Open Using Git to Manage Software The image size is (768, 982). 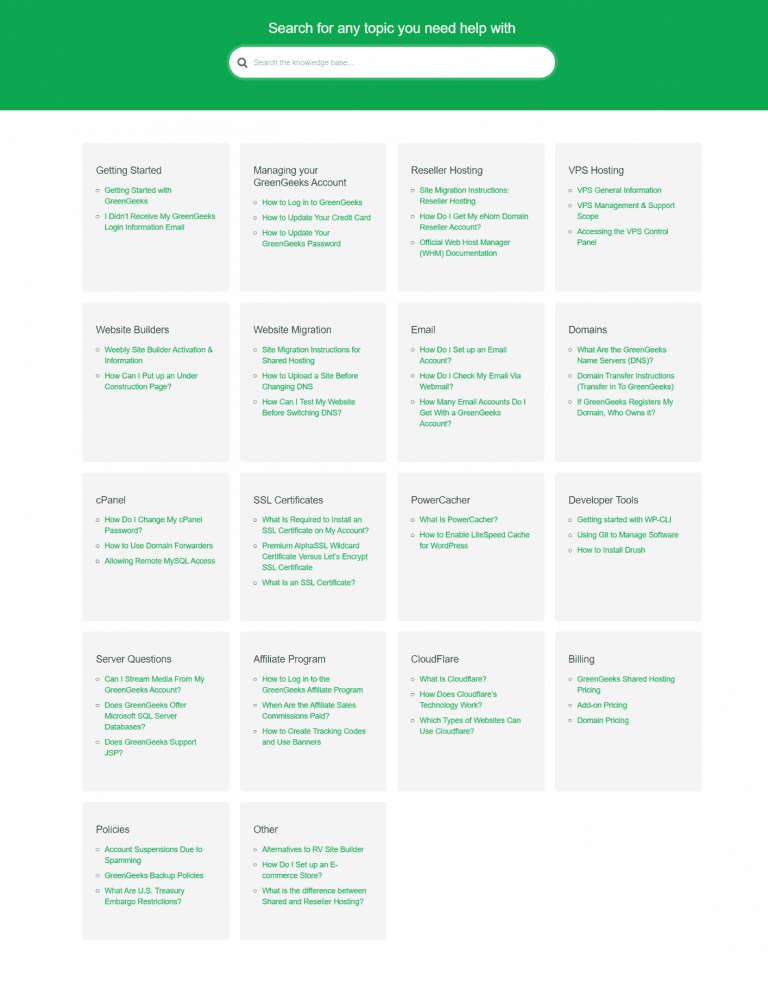click(628, 534)
